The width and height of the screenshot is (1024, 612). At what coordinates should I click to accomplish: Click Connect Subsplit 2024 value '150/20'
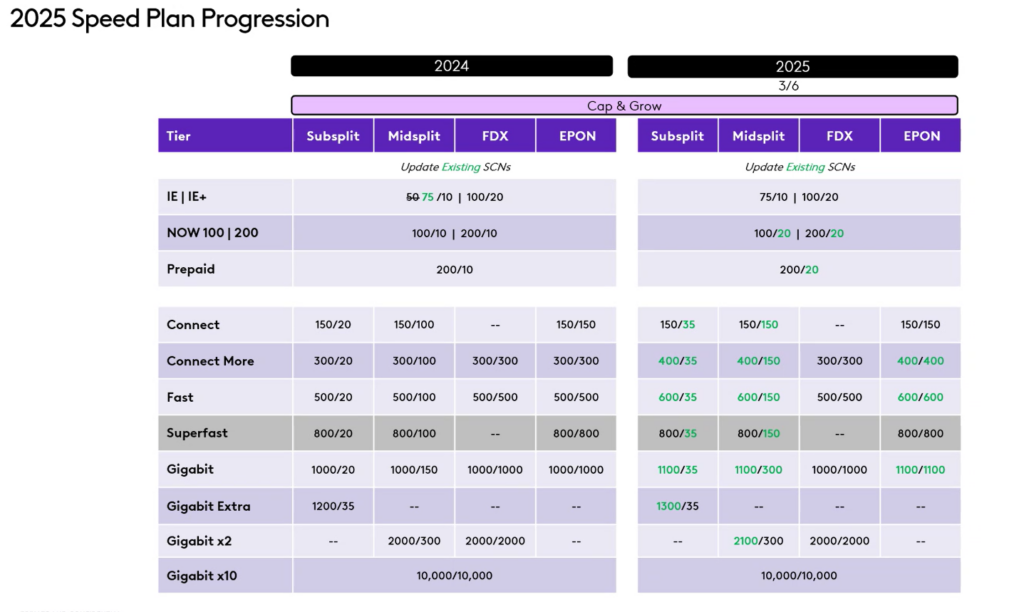point(333,325)
